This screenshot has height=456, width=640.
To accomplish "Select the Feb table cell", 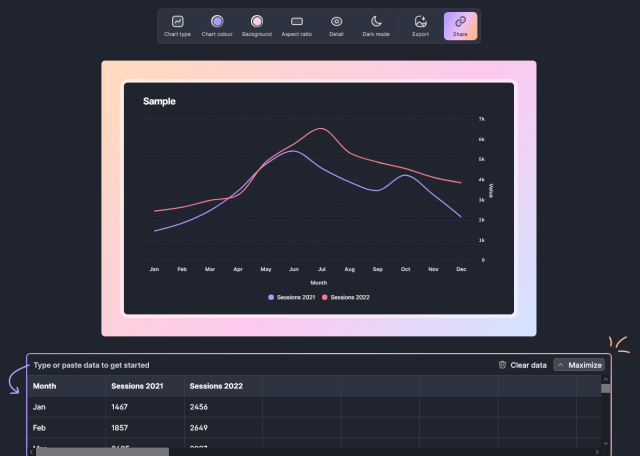I will point(67,428).
